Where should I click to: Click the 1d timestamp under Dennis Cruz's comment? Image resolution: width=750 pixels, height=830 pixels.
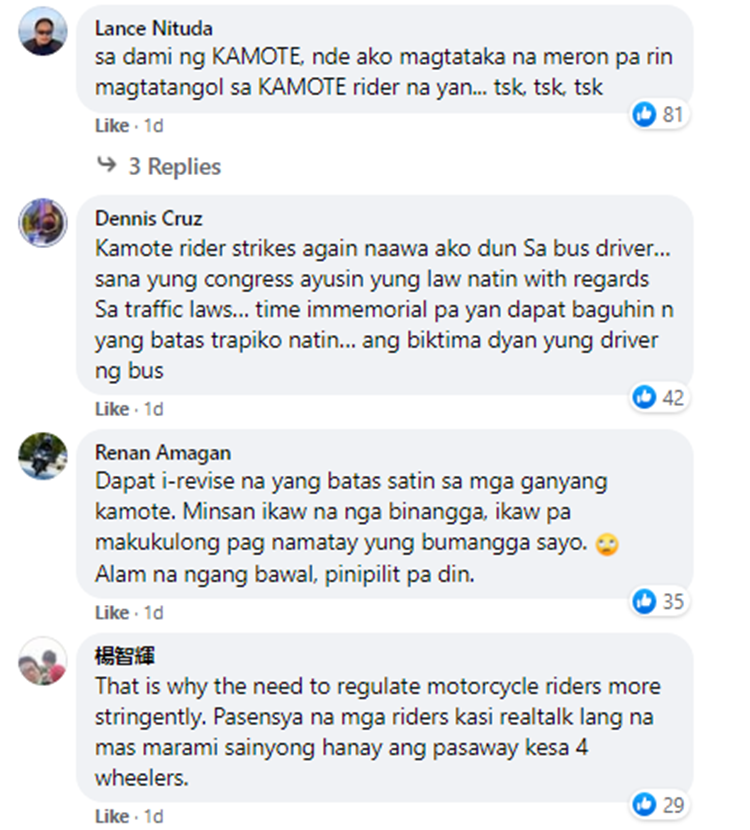point(153,409)
